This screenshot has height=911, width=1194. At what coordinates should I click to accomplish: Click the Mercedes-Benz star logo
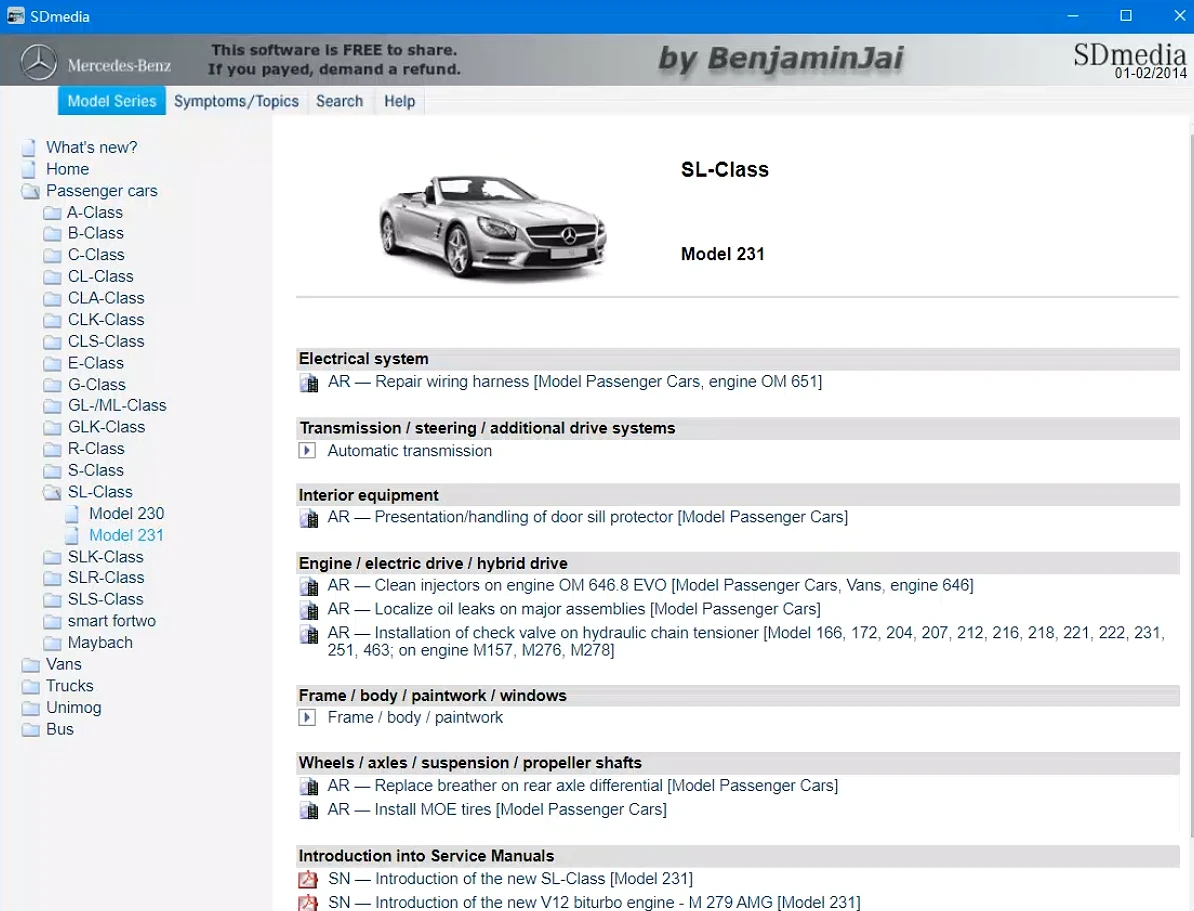pos(38,62)
